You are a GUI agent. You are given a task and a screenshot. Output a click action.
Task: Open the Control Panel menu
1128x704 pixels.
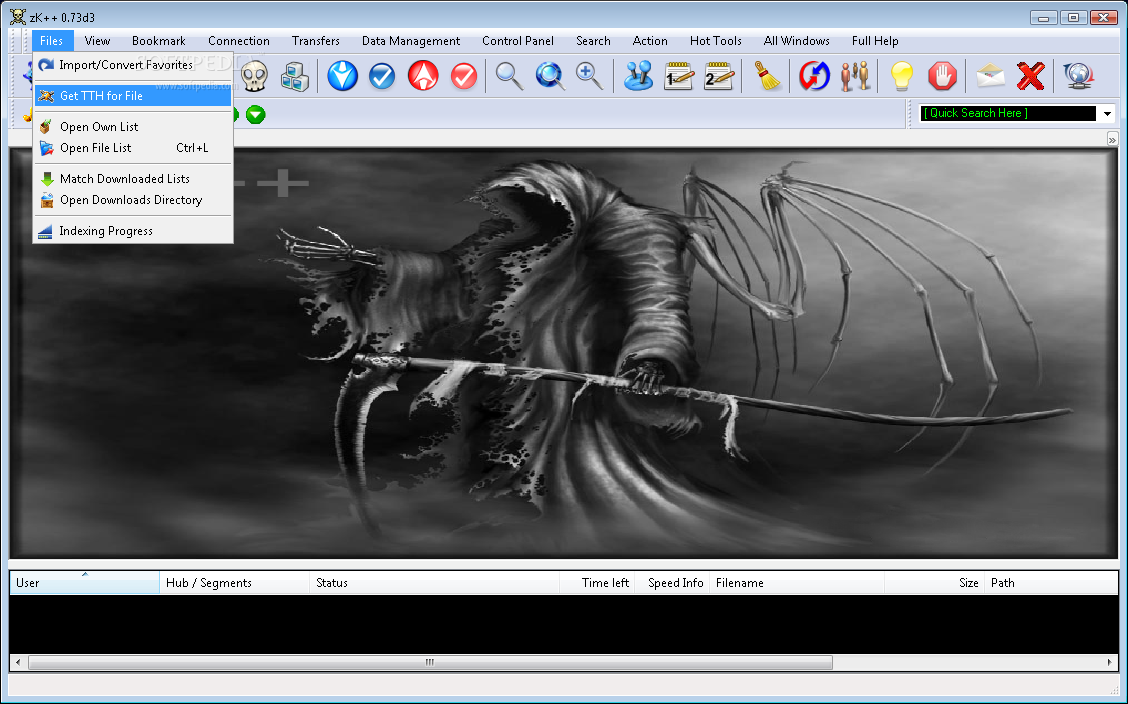click(518, 41)
